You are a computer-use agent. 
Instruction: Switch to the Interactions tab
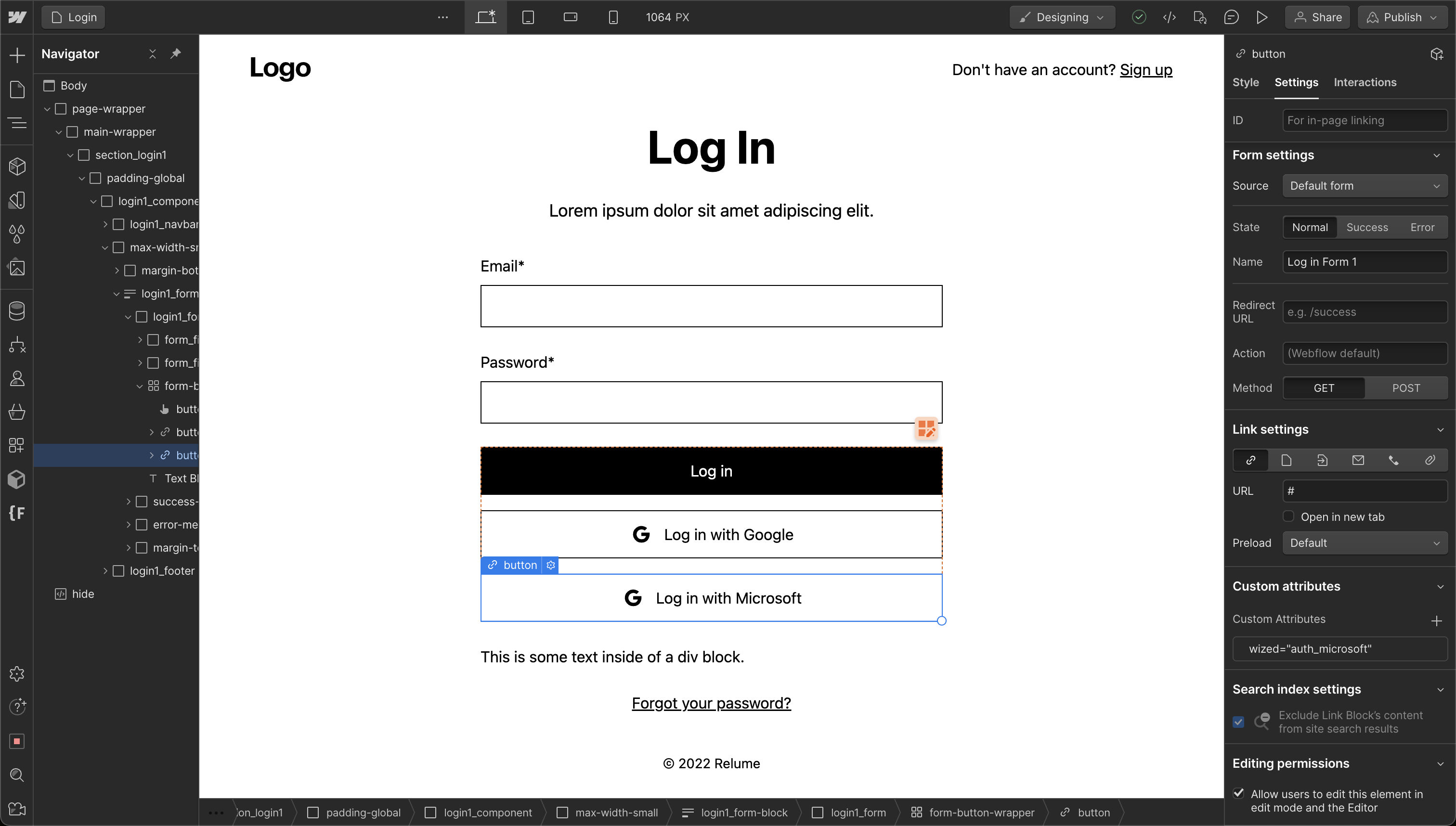1365,82
